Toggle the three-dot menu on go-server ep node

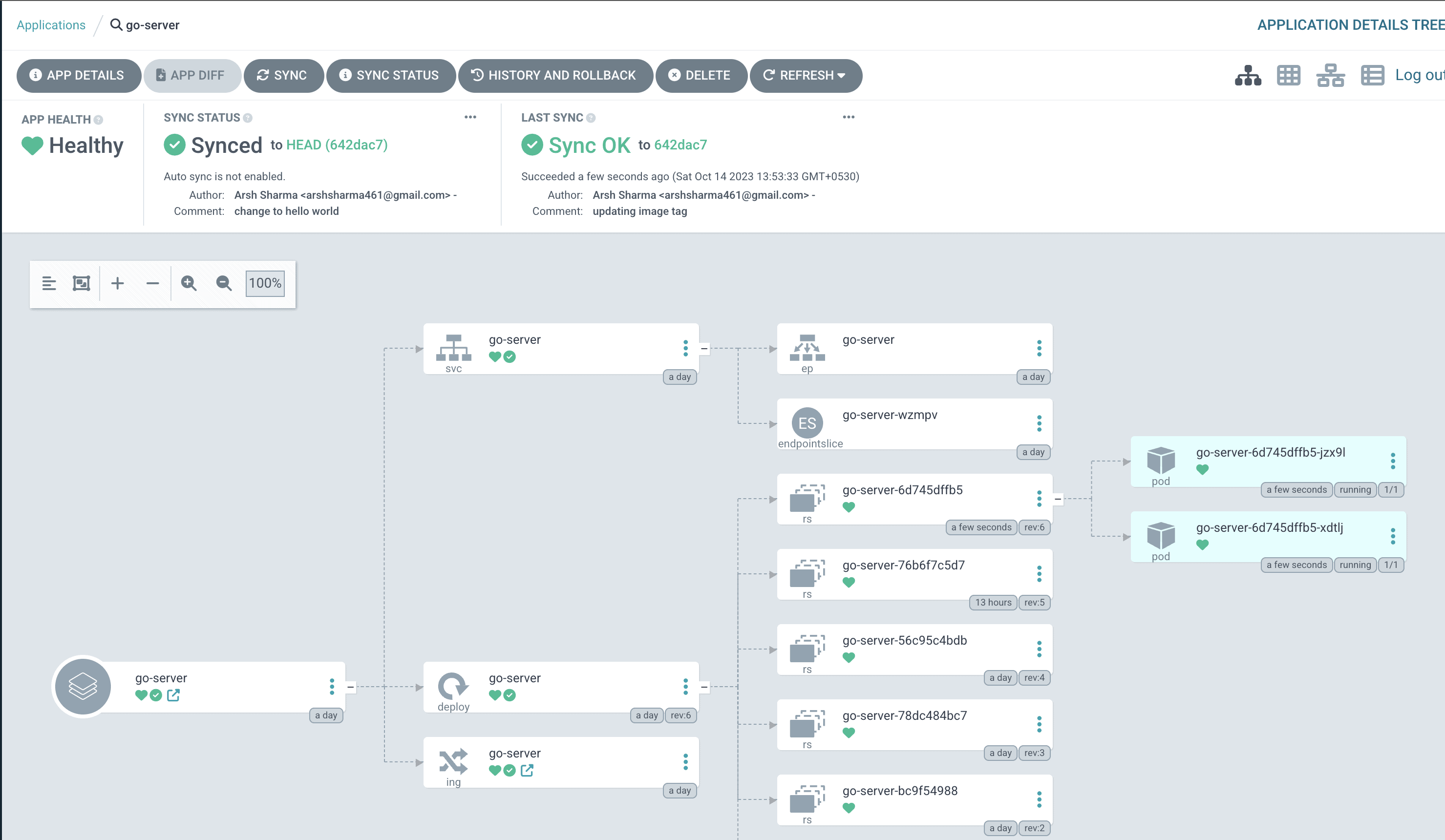[1038, 349]
